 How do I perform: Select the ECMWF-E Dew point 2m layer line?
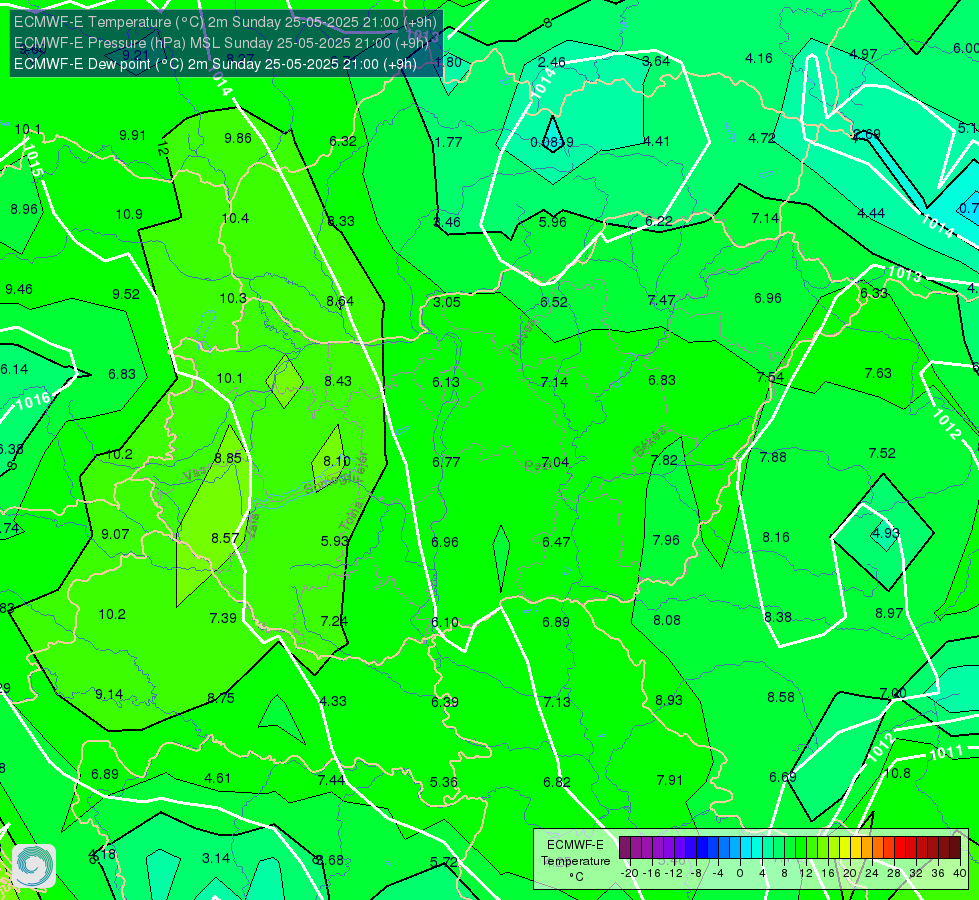(215, 64)
